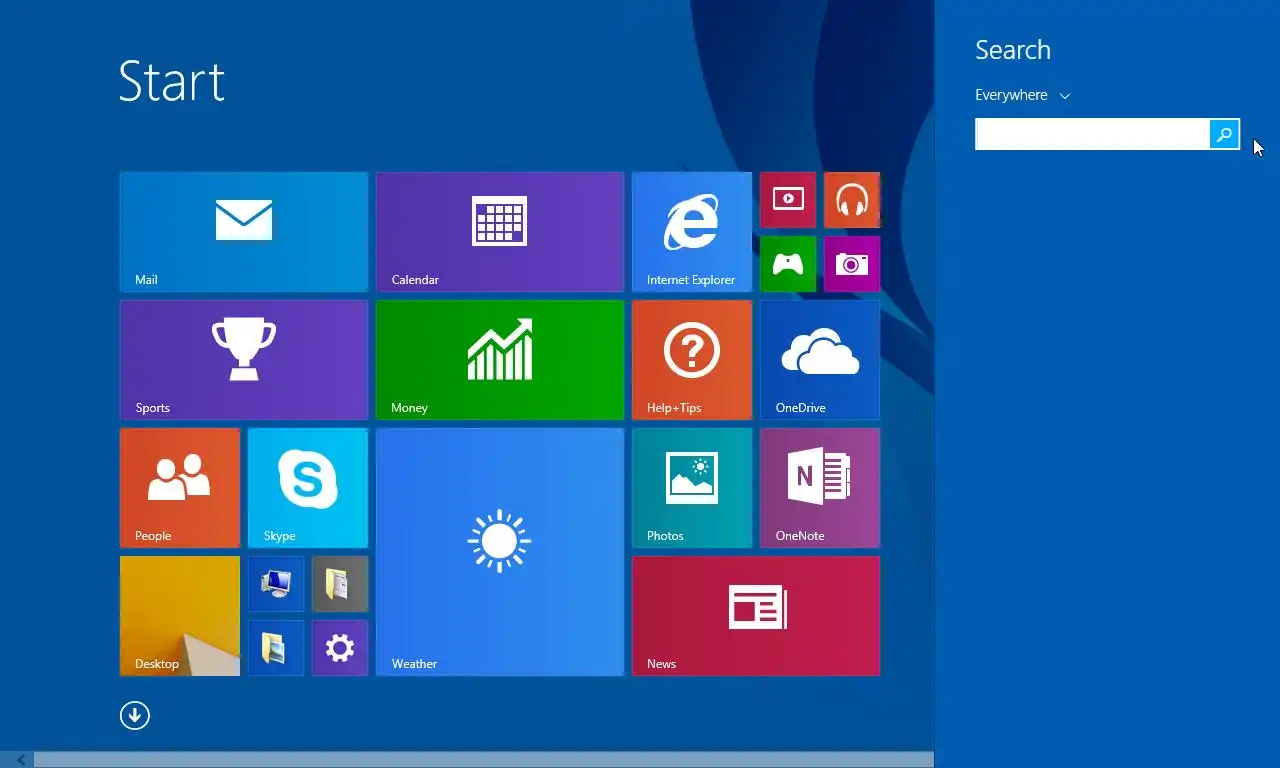1280x768 pixels.
Task: Click the magnifier search button
Action: pyautogui.click(x=1225, y=134)
